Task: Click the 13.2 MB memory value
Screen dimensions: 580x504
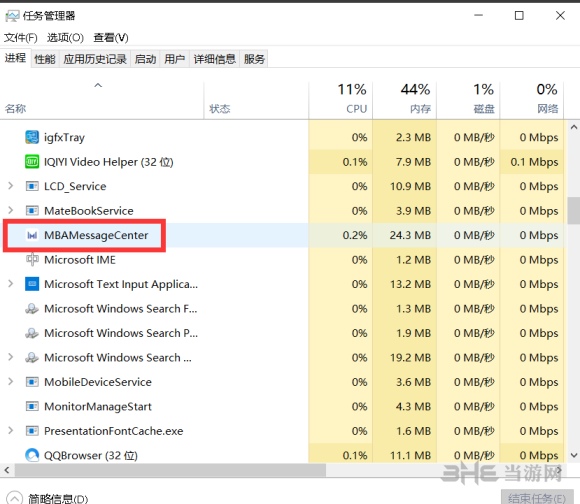Action: coord(410,284)
